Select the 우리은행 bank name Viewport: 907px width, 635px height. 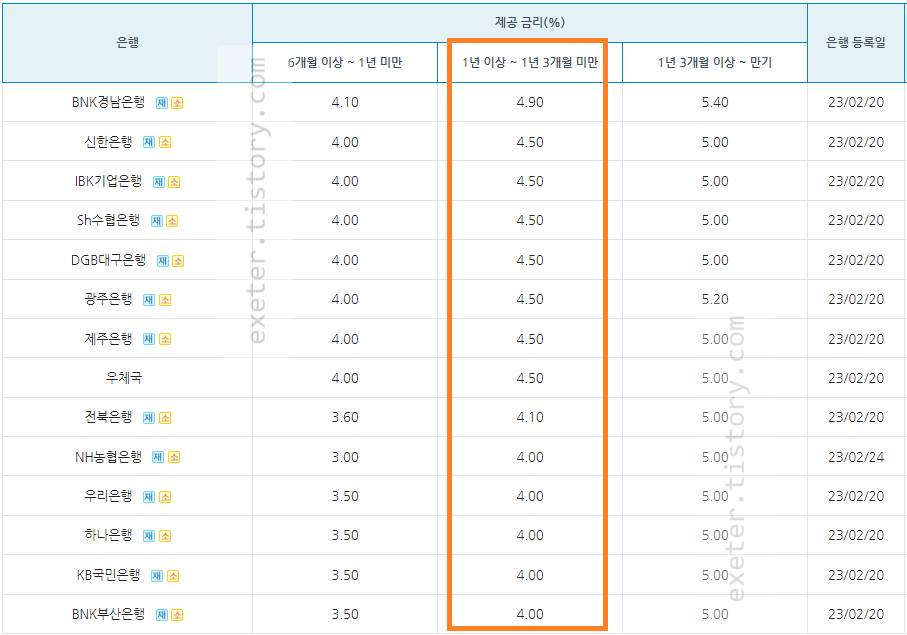click(108, 496)
